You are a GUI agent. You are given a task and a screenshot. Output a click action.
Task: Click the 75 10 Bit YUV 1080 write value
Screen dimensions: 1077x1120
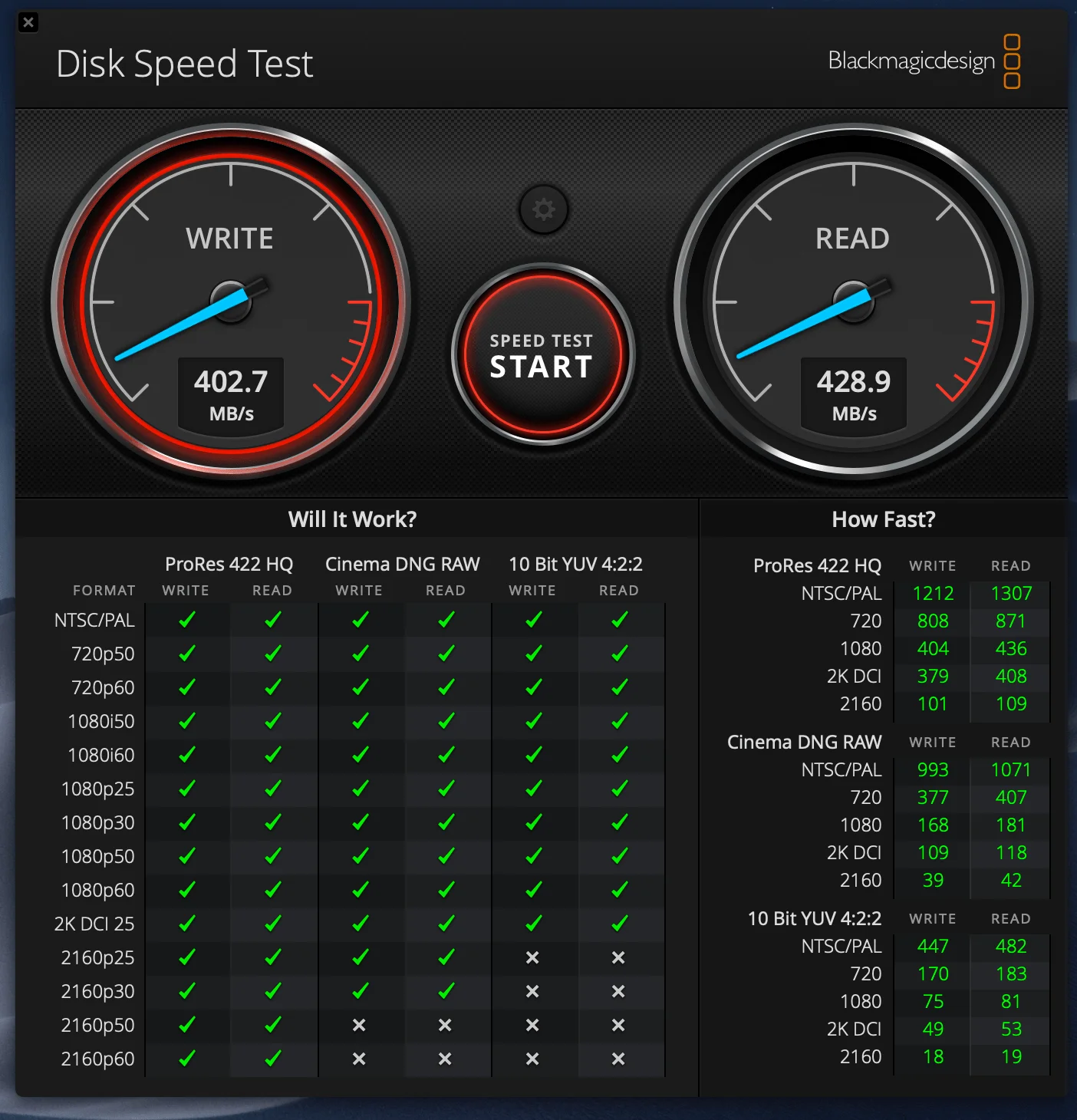pyautogui.click(x=934, y=1001)
